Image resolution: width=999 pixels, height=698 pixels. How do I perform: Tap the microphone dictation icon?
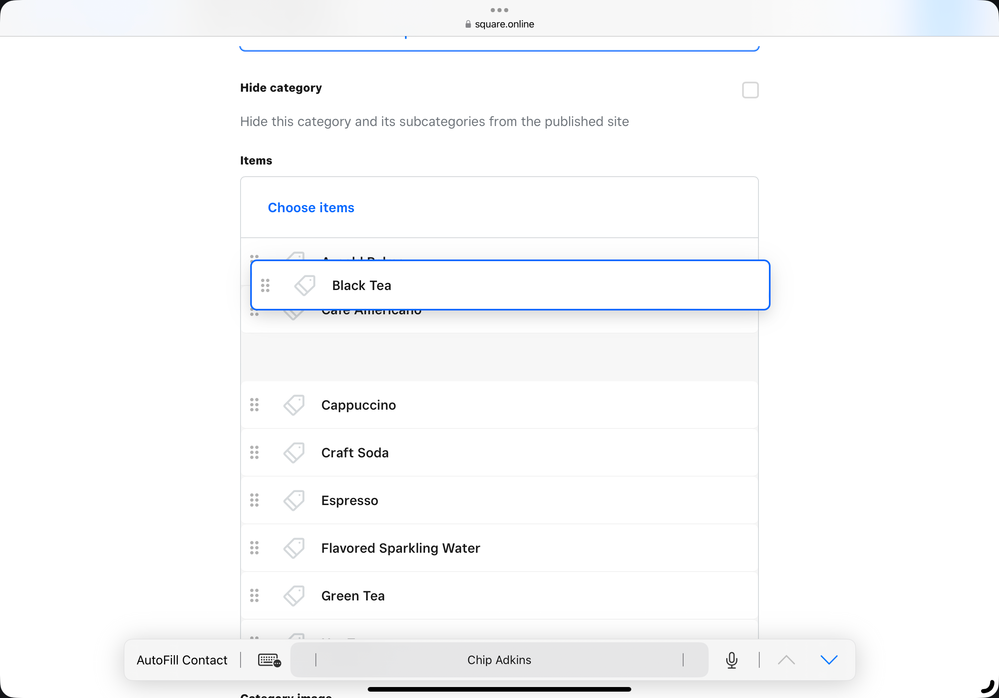[732, 660]
